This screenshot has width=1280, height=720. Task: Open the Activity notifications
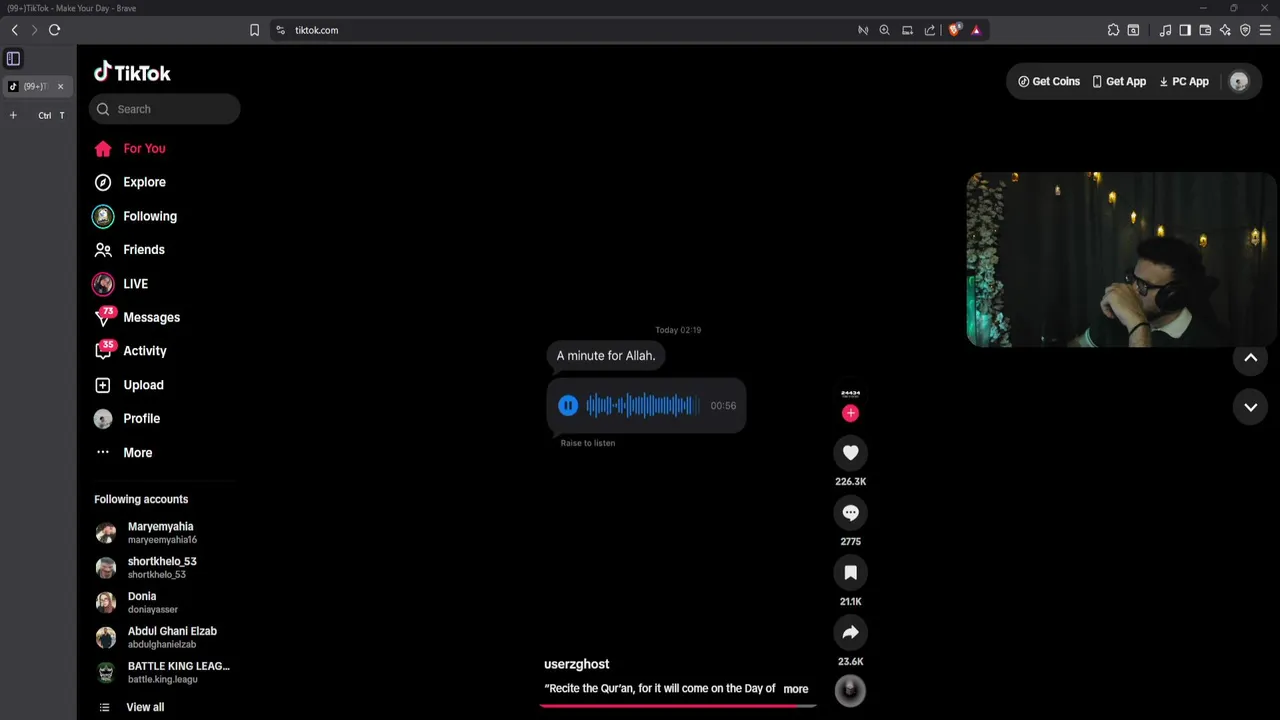[x=130, y=351]
